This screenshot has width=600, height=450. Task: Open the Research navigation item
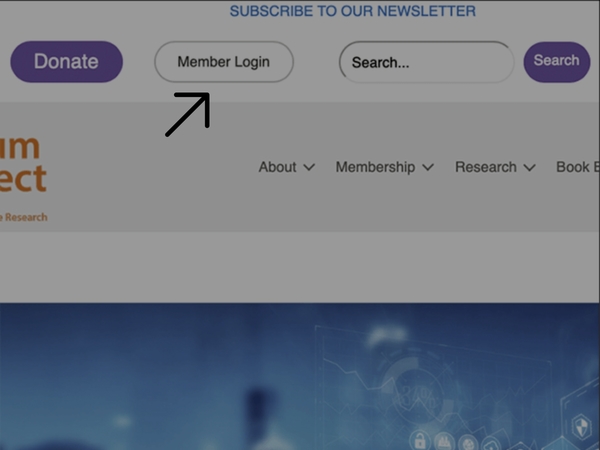486,167
